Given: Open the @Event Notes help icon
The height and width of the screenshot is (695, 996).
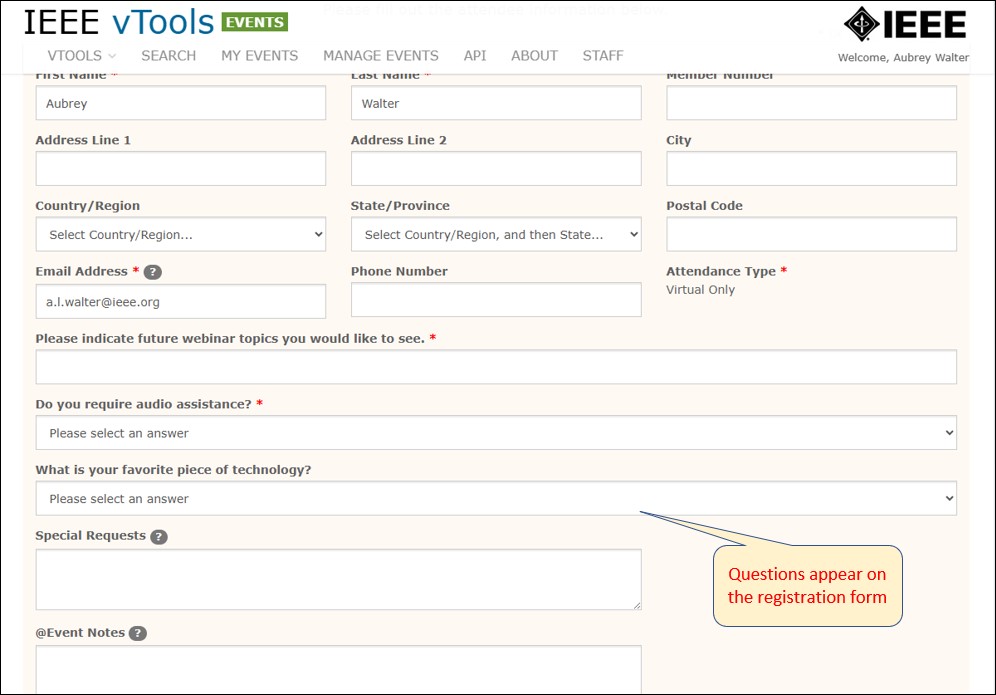Looking at the screenshot, I should point(138,633).
